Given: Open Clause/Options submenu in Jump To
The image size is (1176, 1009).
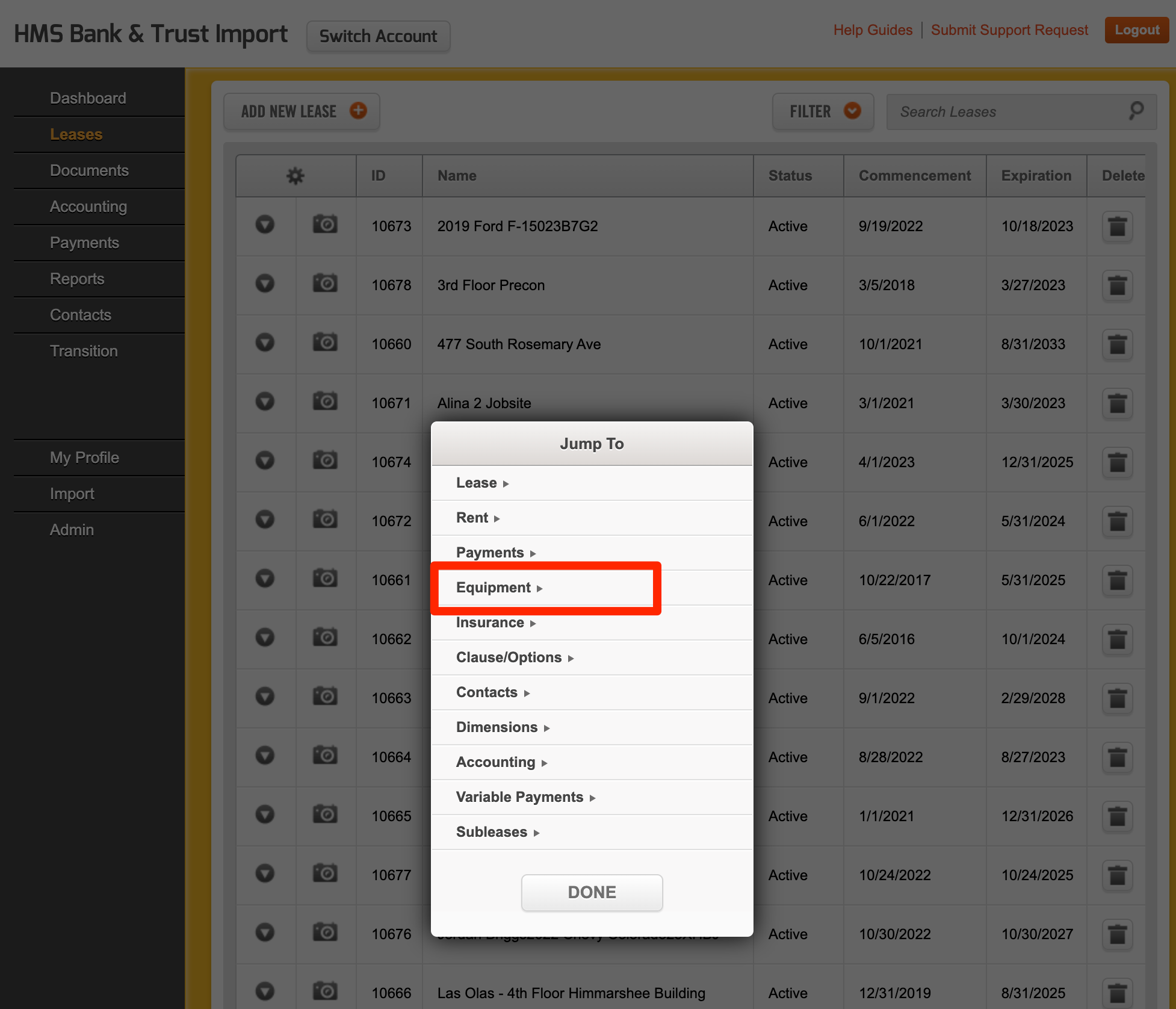Looking at the screenshot, I should tap(592, 657).
